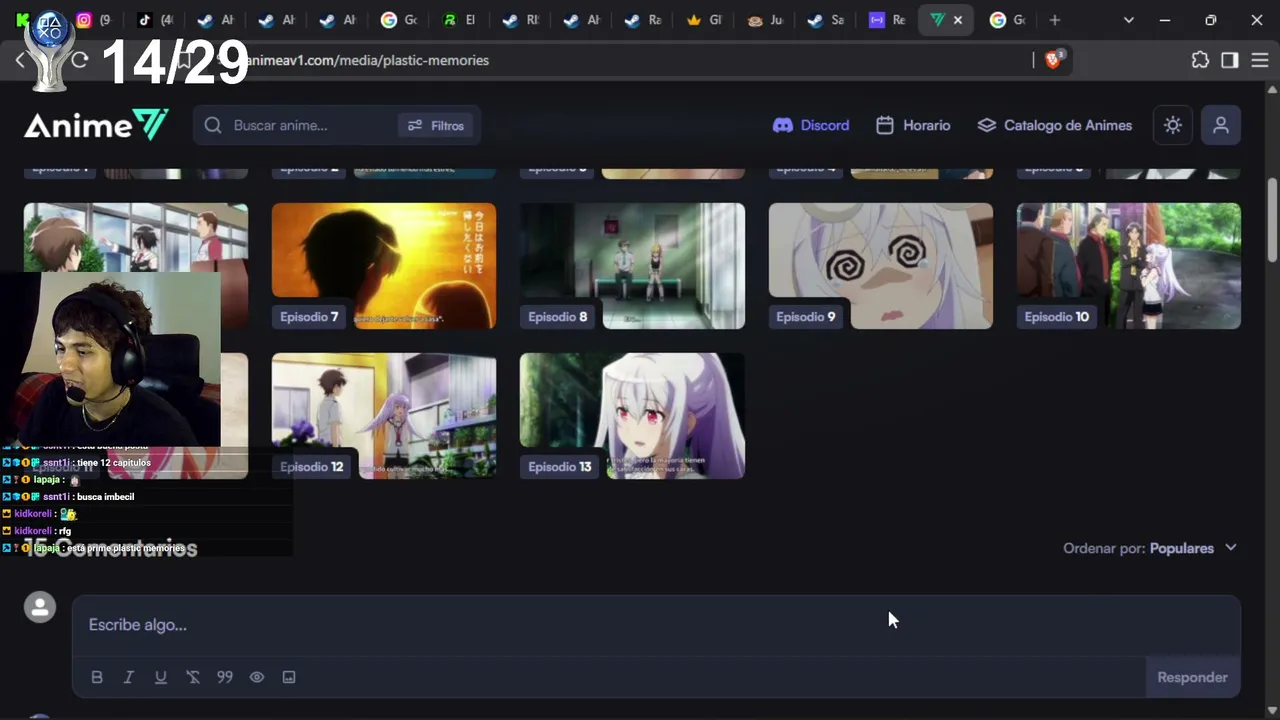Open the browser extensions puzzle icon
The height and width of the screenshot is (720, 1280).
[x=1200, y=60]
